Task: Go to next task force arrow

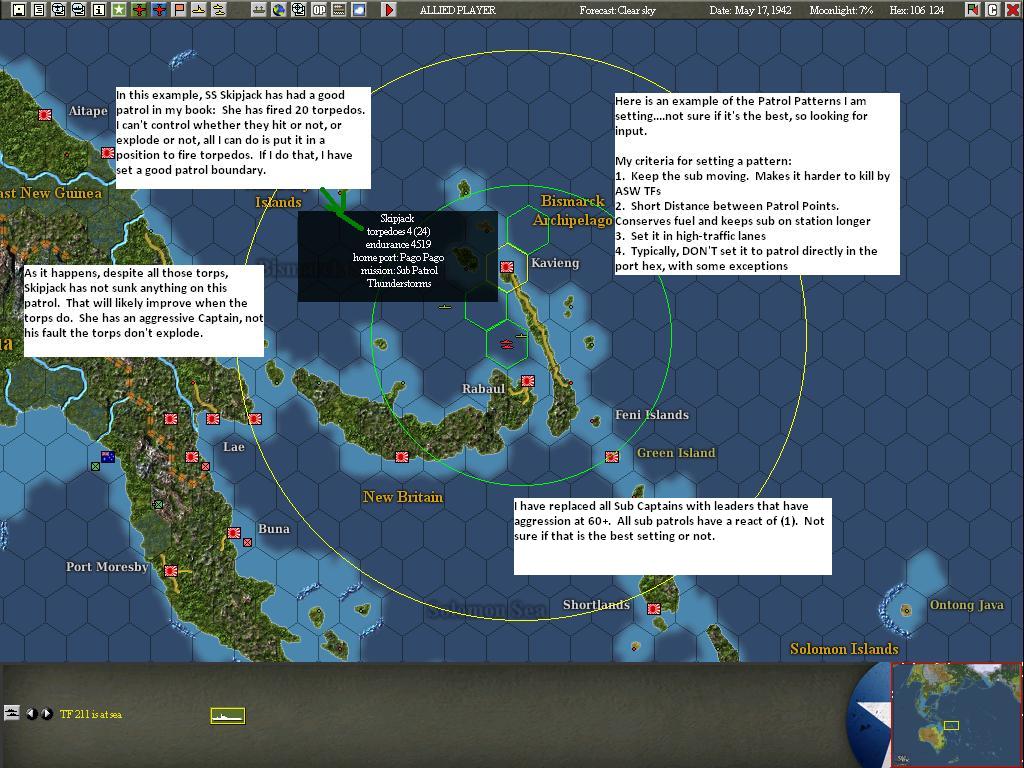Action: click(x=47, y=714)
